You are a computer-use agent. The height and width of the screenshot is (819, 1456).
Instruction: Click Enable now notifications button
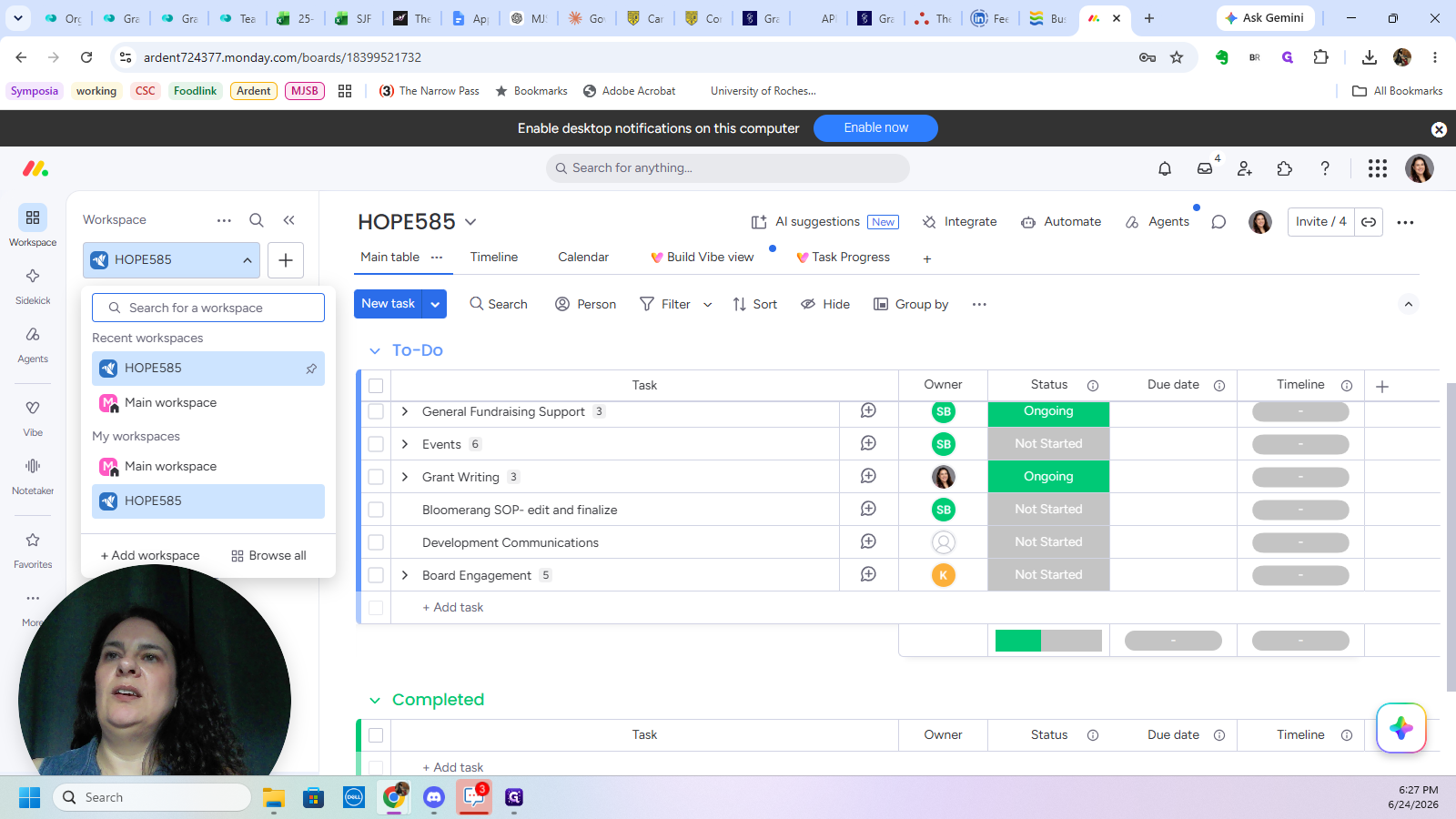[x=875, y=128]
